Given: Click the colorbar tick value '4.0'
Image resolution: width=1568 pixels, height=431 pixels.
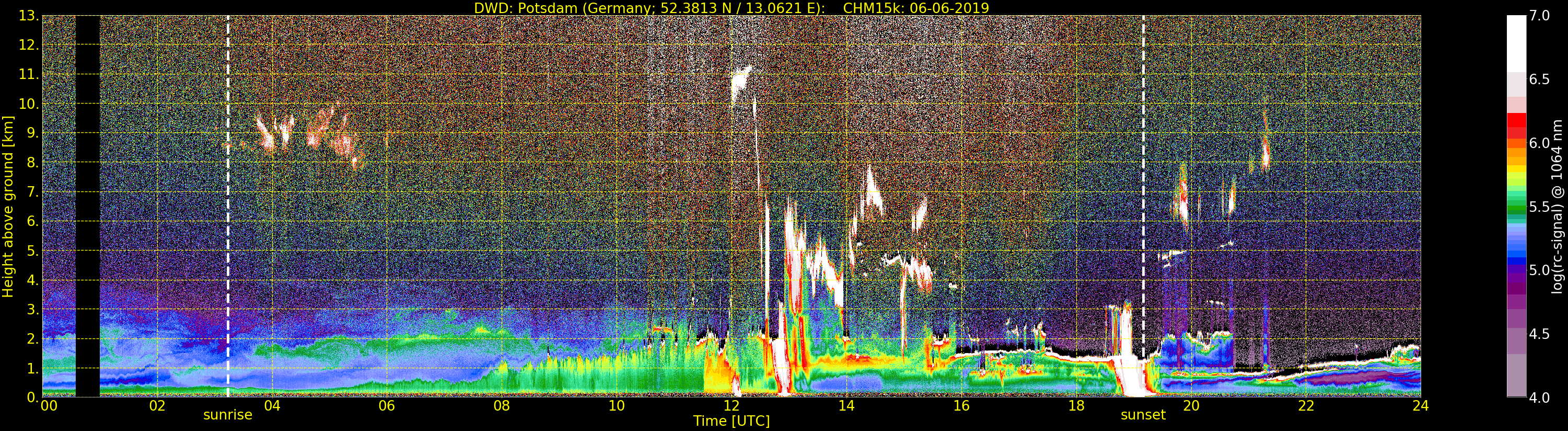Looking at the screenshot, I should 1539,398.
